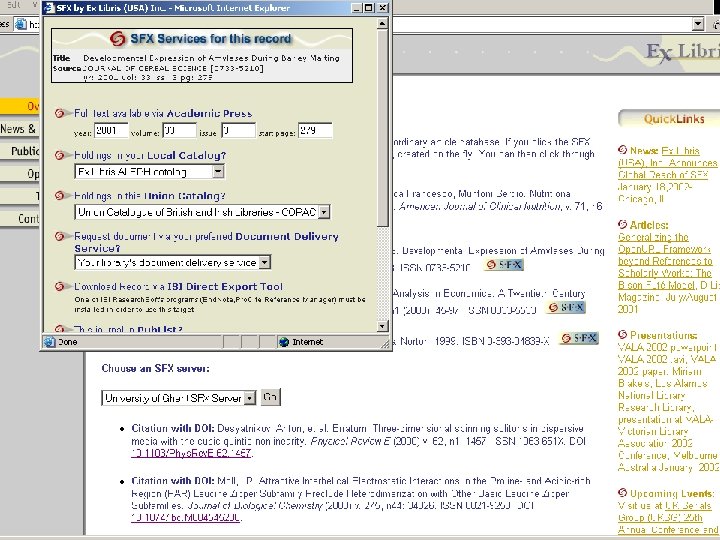Click SFX button next to ISSN 0733-5210 citation
The width and height of the screenshot is (720, 540).
tap(504, 265)
